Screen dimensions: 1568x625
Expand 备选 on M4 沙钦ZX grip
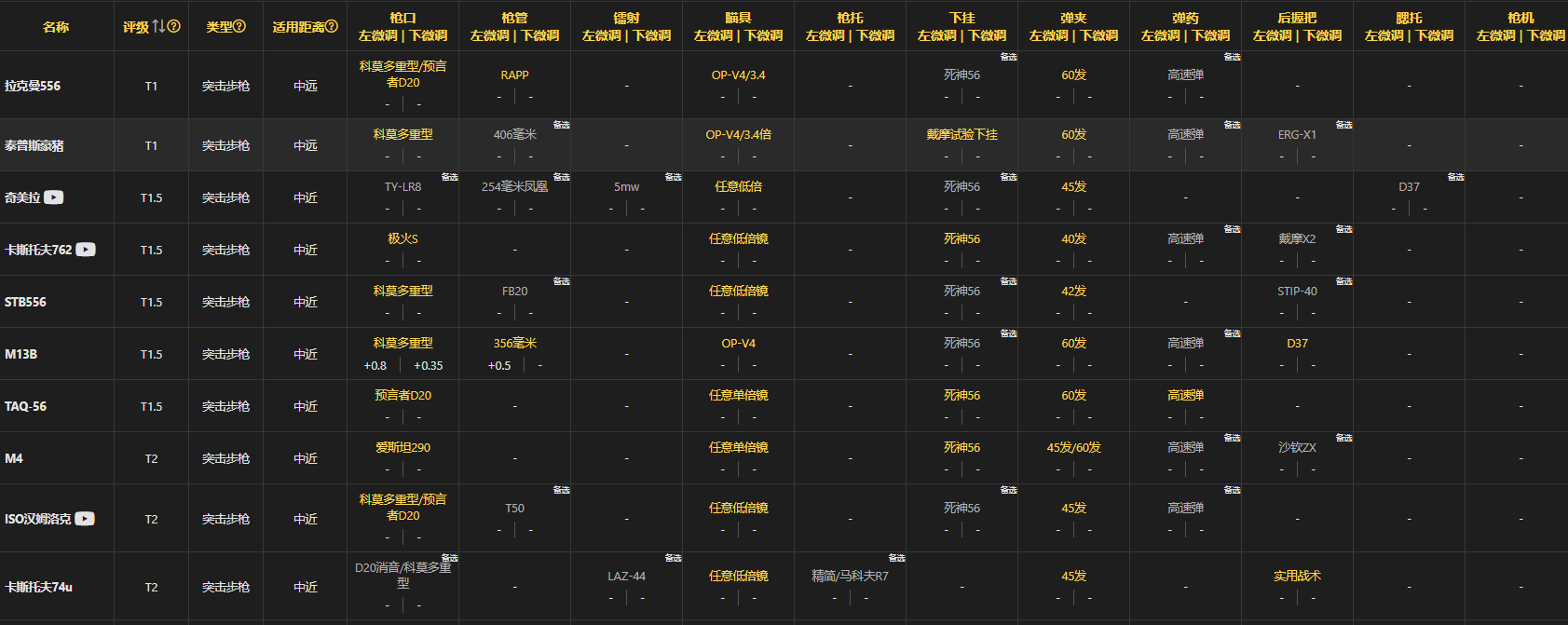(1343, 438)
